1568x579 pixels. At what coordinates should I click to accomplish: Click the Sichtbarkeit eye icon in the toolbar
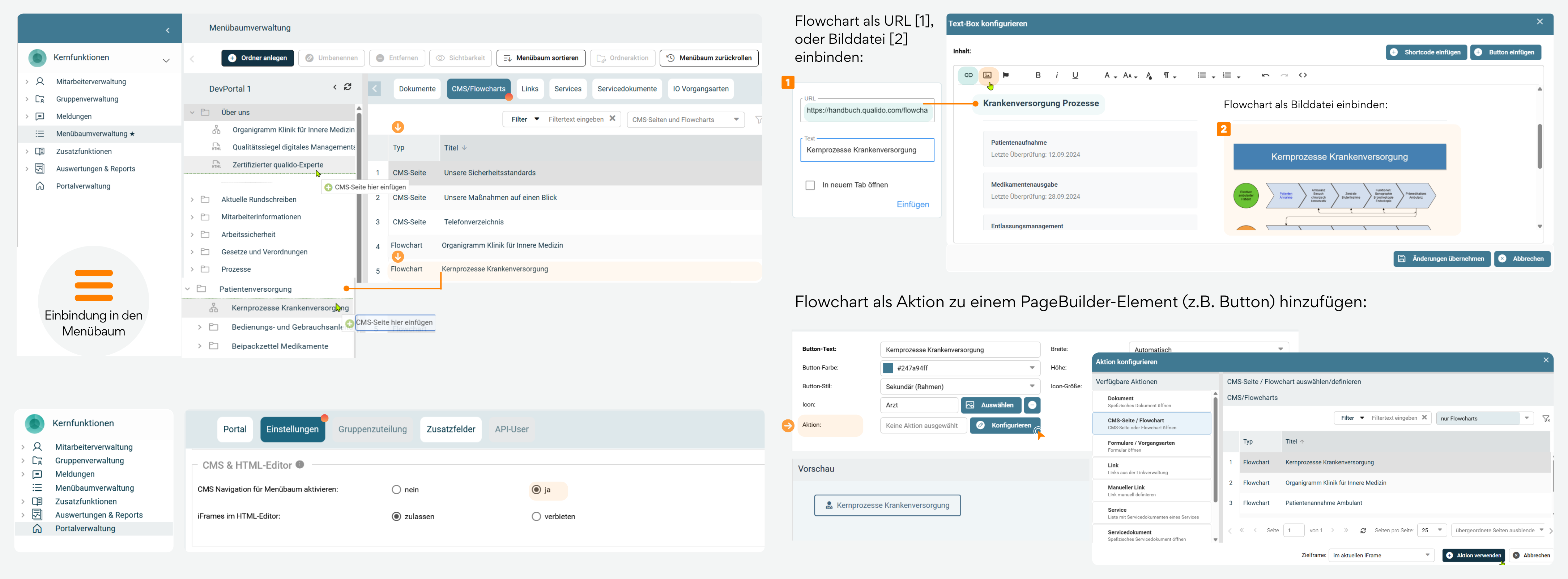coord(461,58)
